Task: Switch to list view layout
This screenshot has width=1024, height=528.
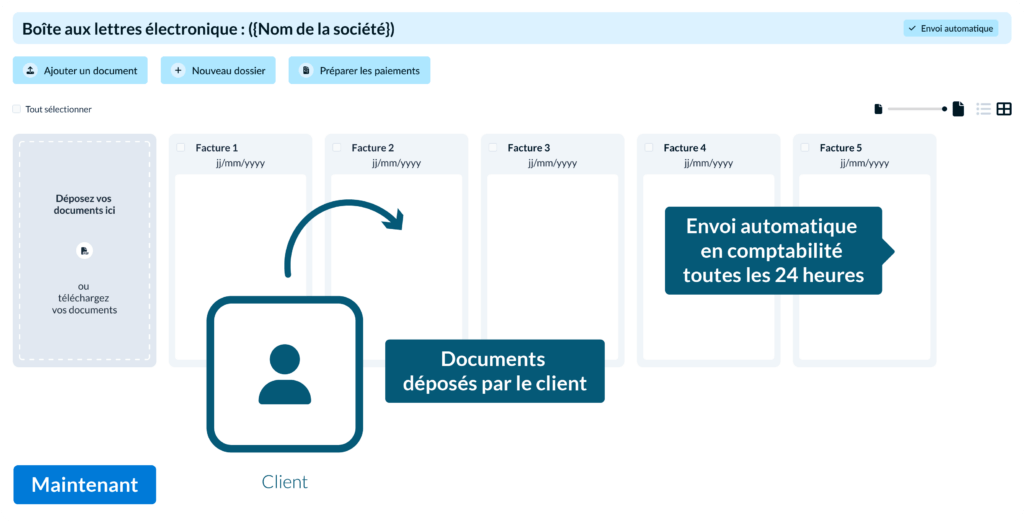Action: [984, 109]
